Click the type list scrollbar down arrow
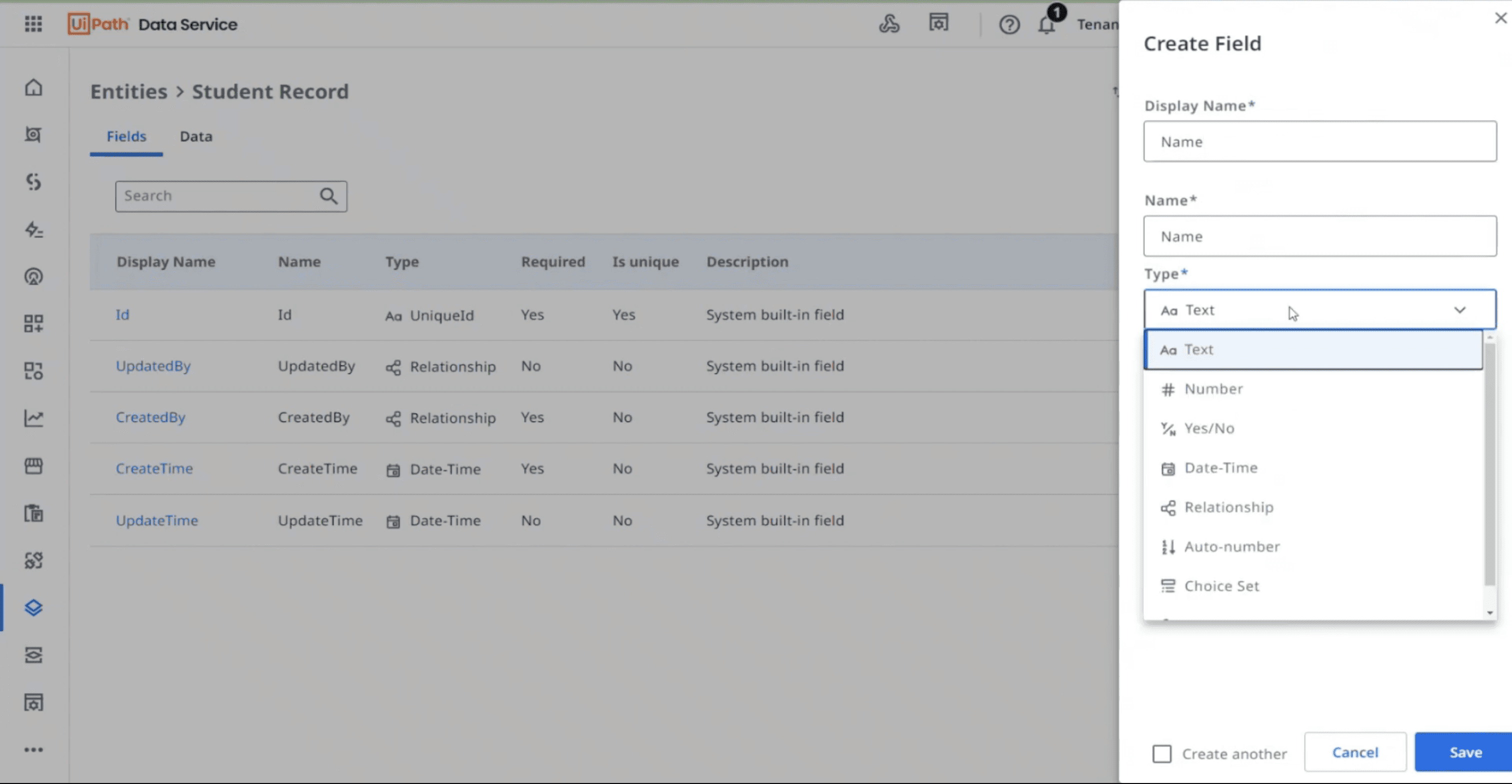The image size is (1512, 784). pyautogui.click(x=1489, y=612)
